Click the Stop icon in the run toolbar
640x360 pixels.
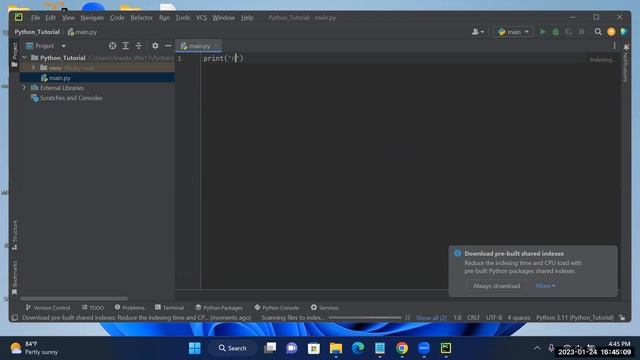click(582, 32)
